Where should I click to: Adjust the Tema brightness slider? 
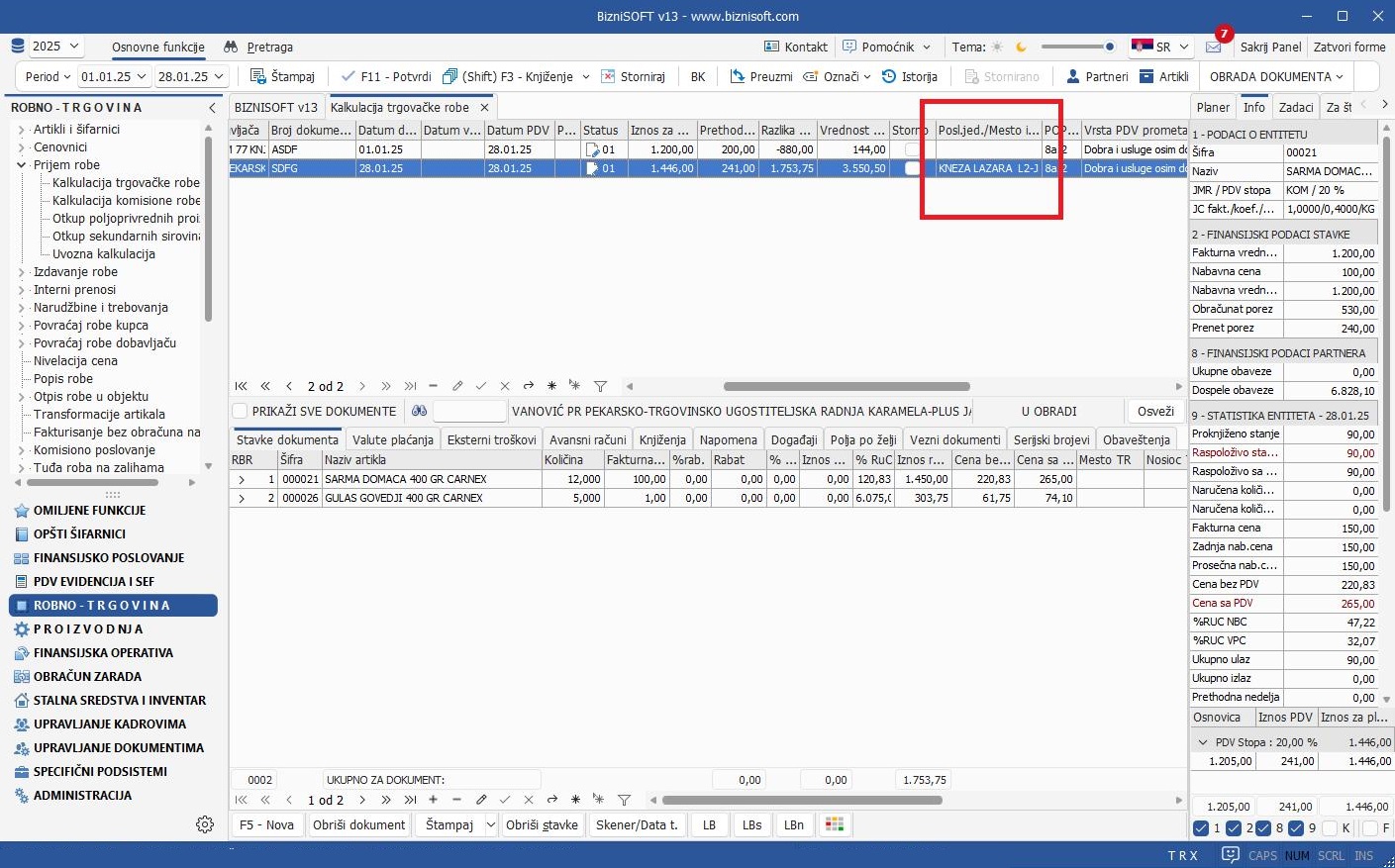point(1108,47)
